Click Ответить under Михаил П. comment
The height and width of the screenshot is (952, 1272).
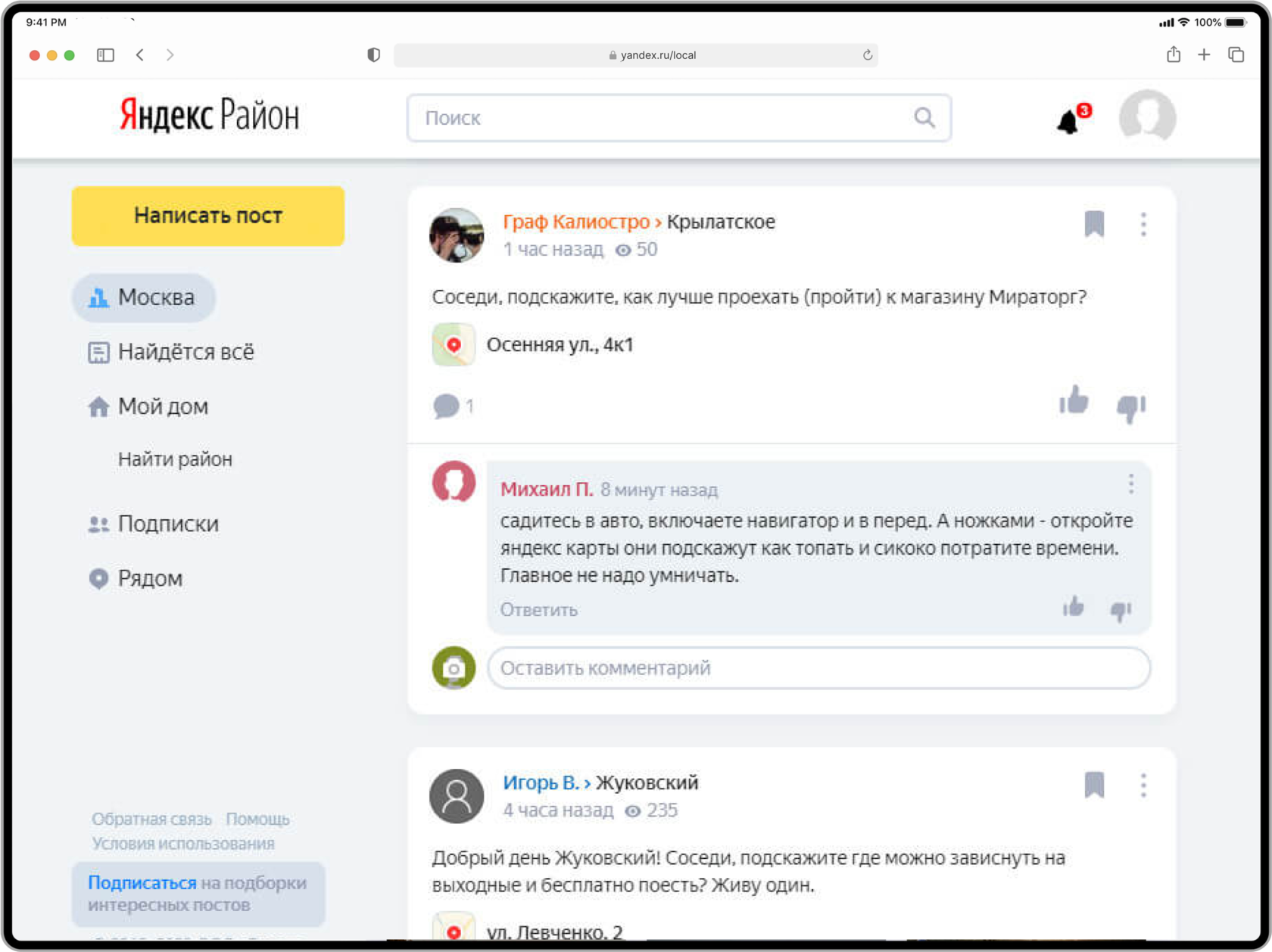pyautogui.click(x=538, y=609)
